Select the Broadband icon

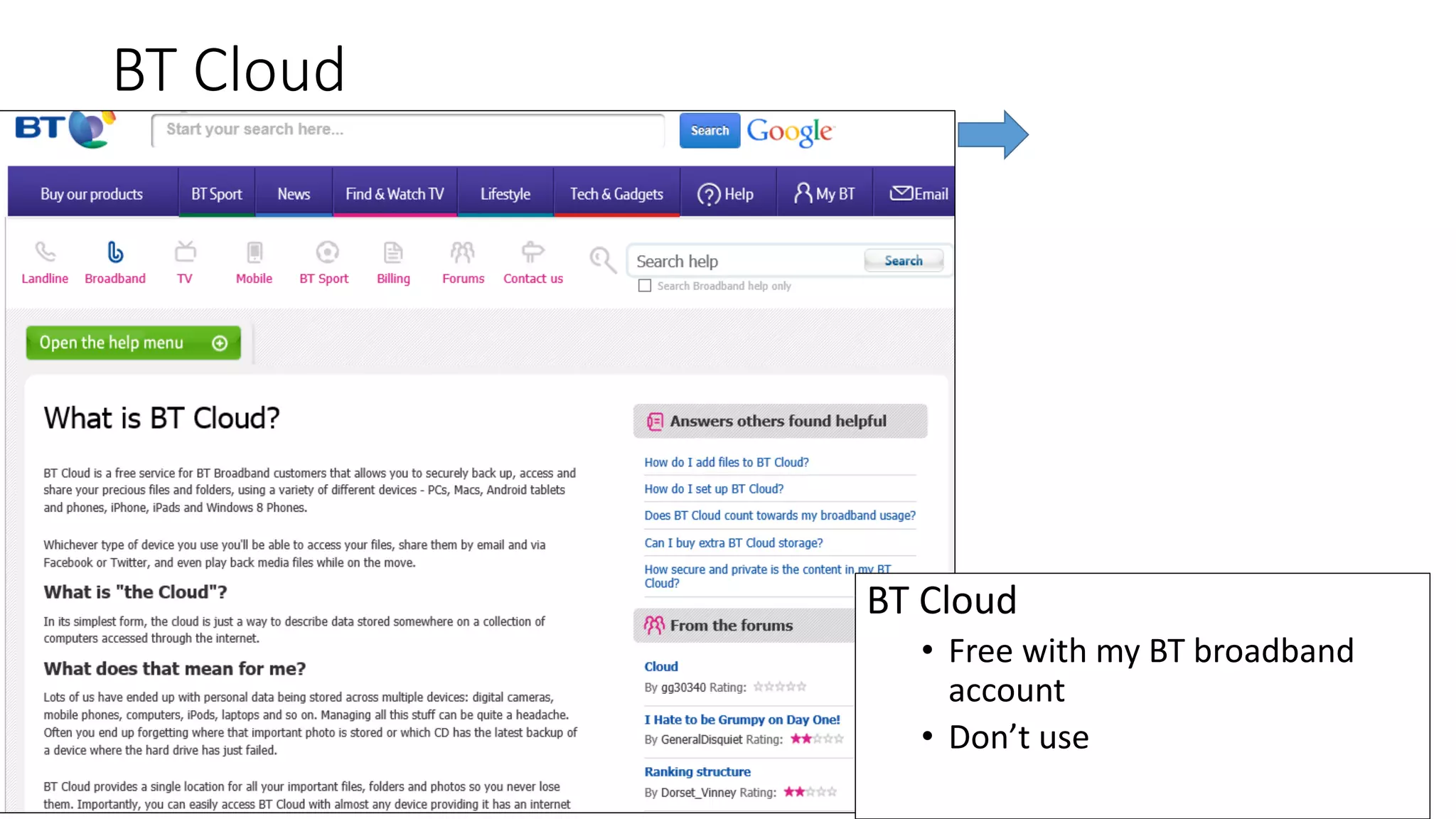tap(114, 252)
